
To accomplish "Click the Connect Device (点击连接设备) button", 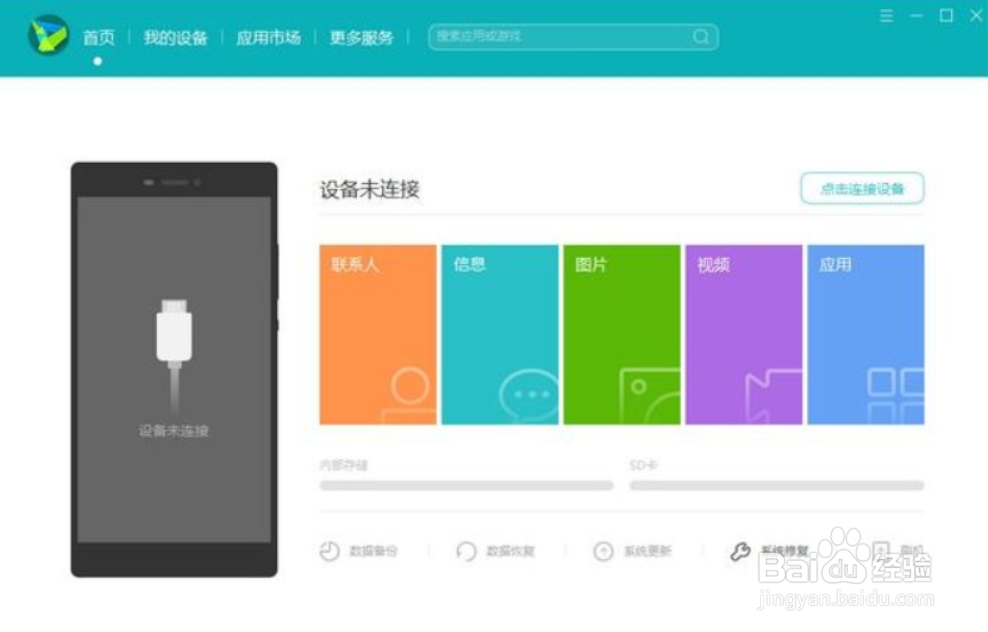I will click(861, 188).
